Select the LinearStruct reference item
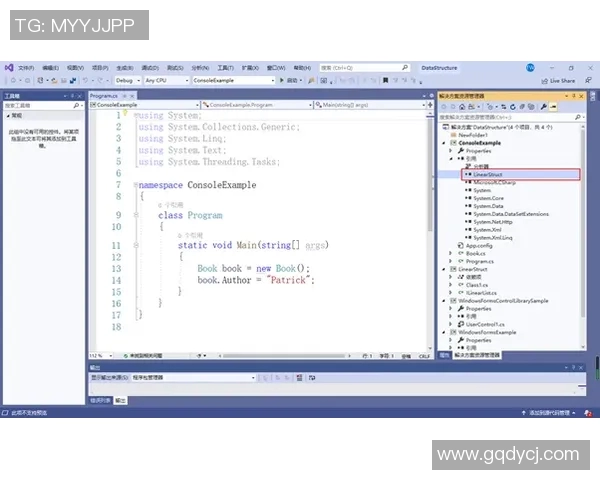 point(488,175)
